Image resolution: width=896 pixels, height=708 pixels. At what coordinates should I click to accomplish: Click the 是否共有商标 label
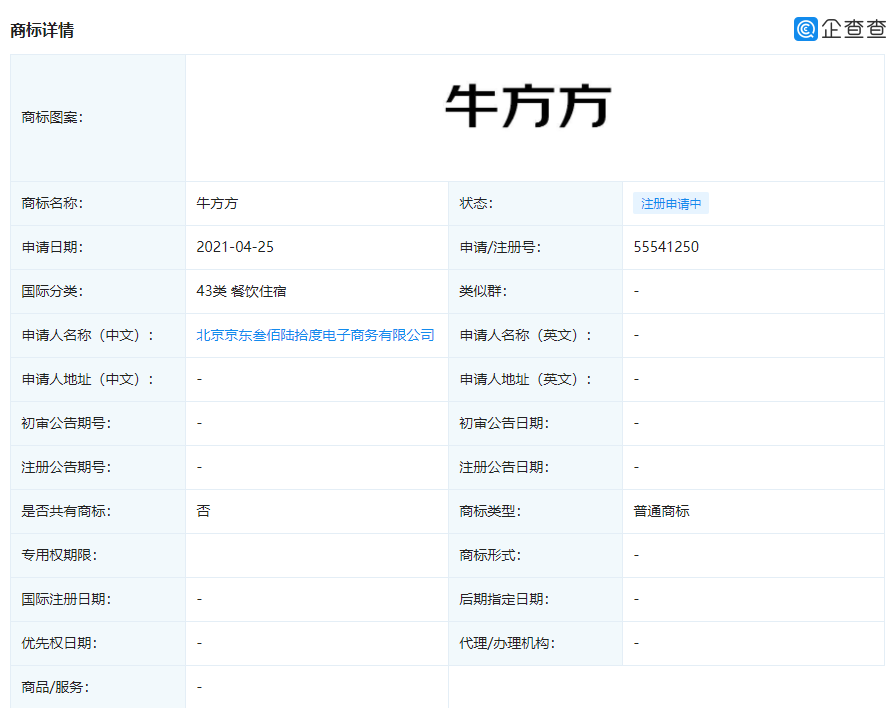[66, 511]
